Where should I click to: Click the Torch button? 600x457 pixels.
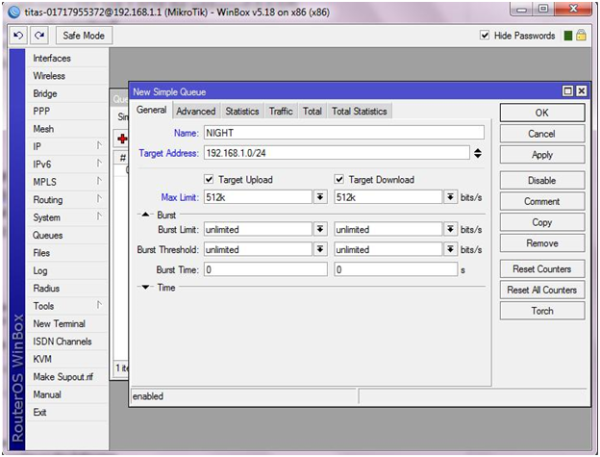point(542,311)
